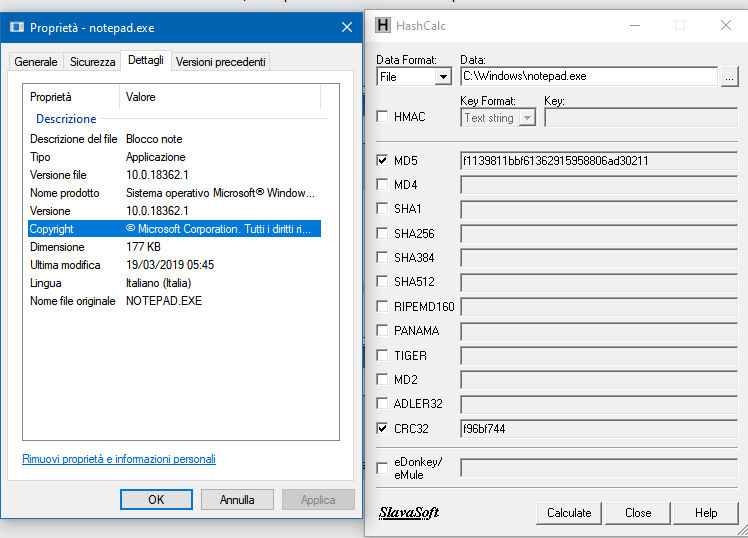Click the Annulla button

(x=237, y=499)
